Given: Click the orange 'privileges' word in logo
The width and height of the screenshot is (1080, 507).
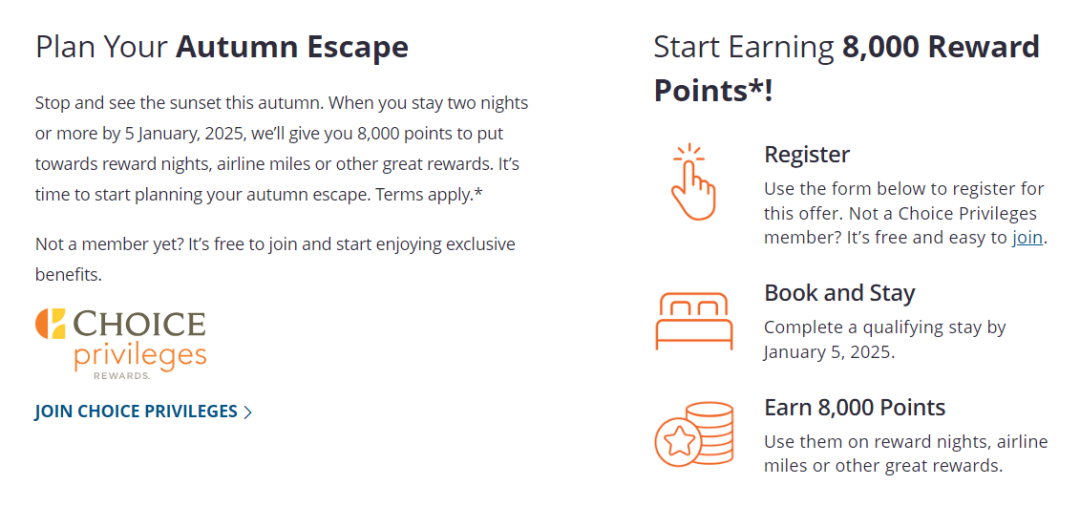Looking at the screenshot, I should coord(140,356).
